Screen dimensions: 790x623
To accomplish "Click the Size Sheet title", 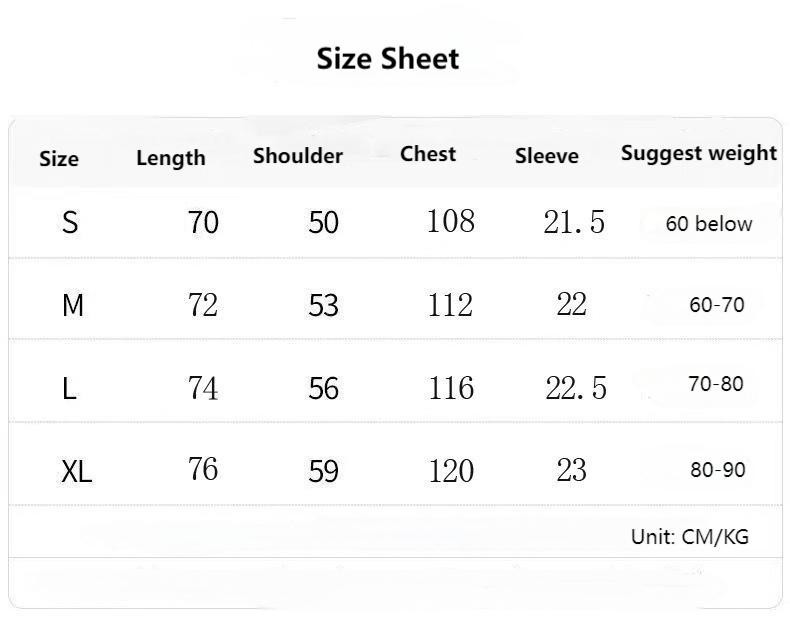I will point(388,59).
